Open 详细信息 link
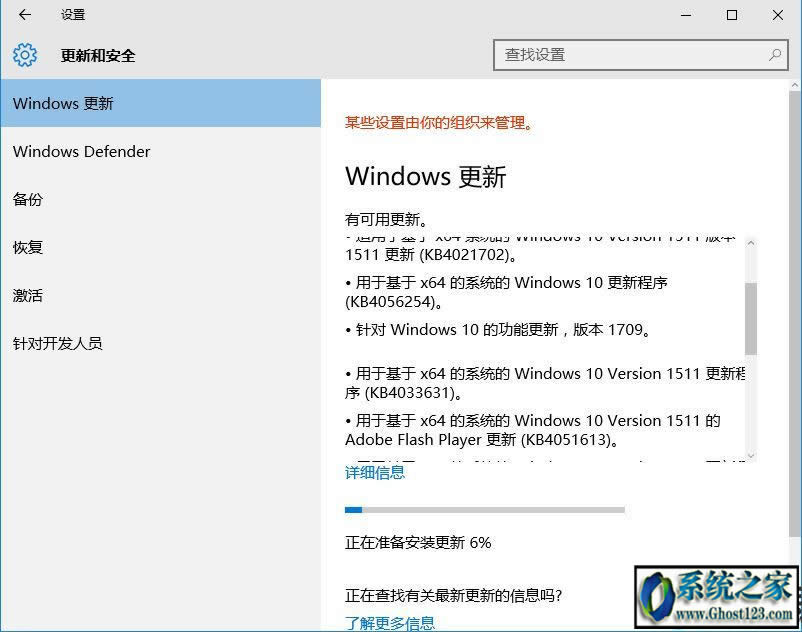 374,472
